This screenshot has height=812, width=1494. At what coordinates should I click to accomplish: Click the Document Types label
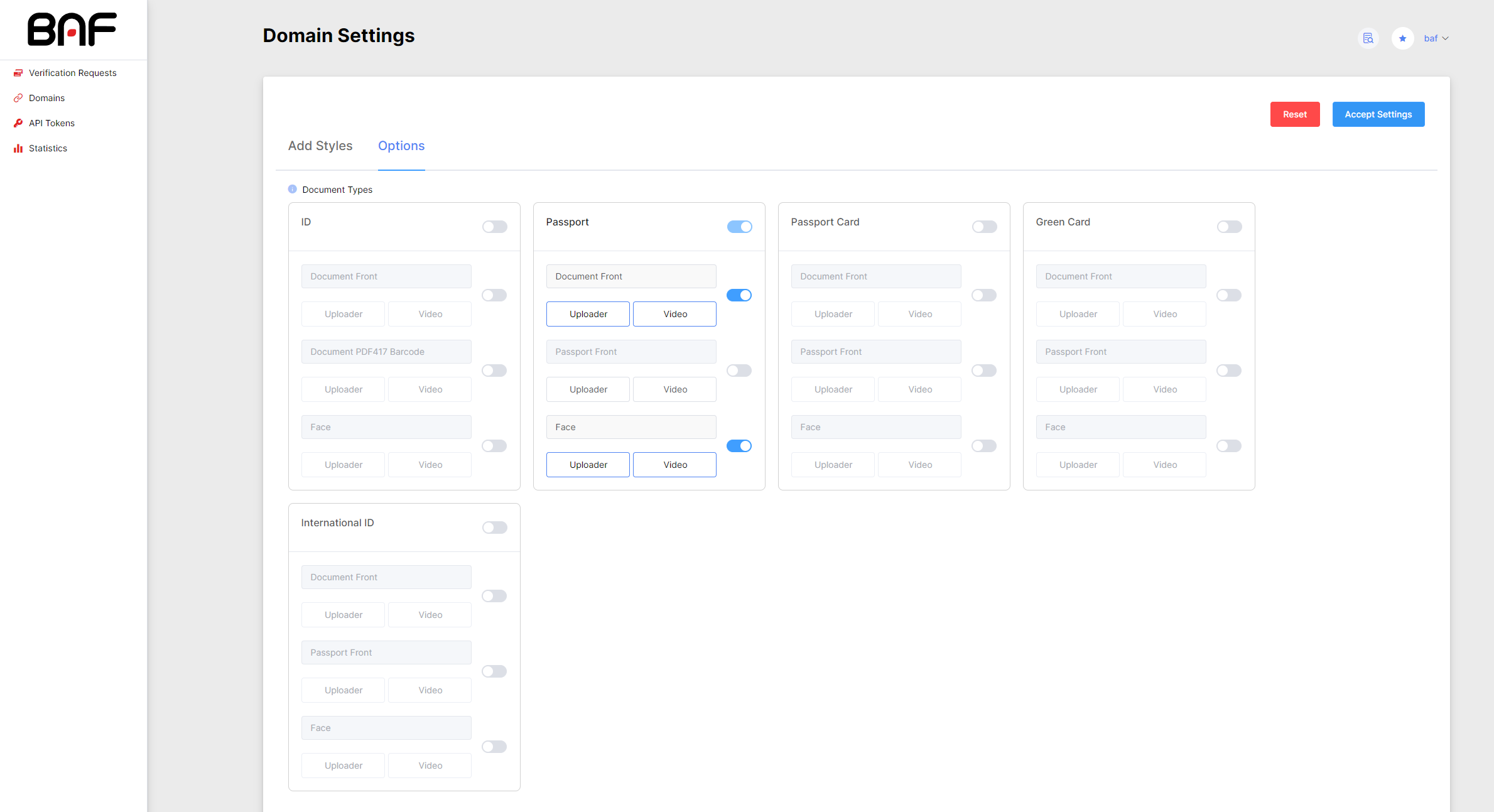click(x=337, y=190)
